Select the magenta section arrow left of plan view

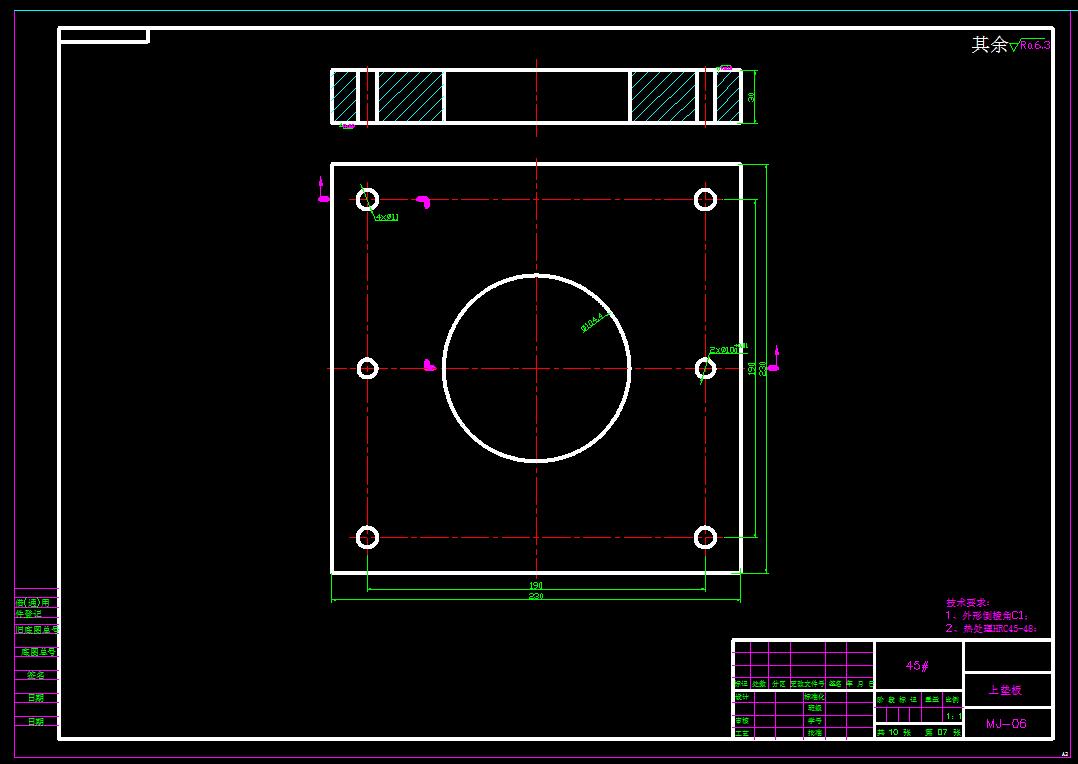[x=322, y=190]
